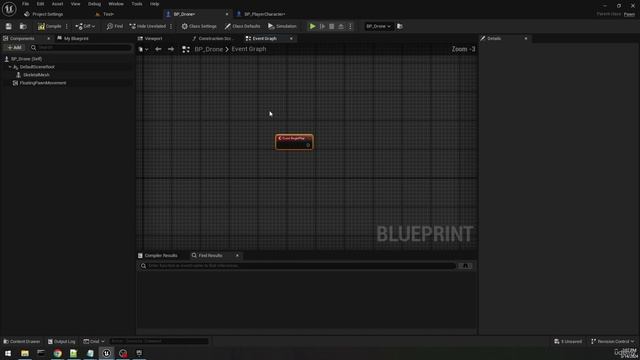Close the BP_Drone tab
This screenshot has width=640, height=360.
pyautogui.click(x=227, y=14)
